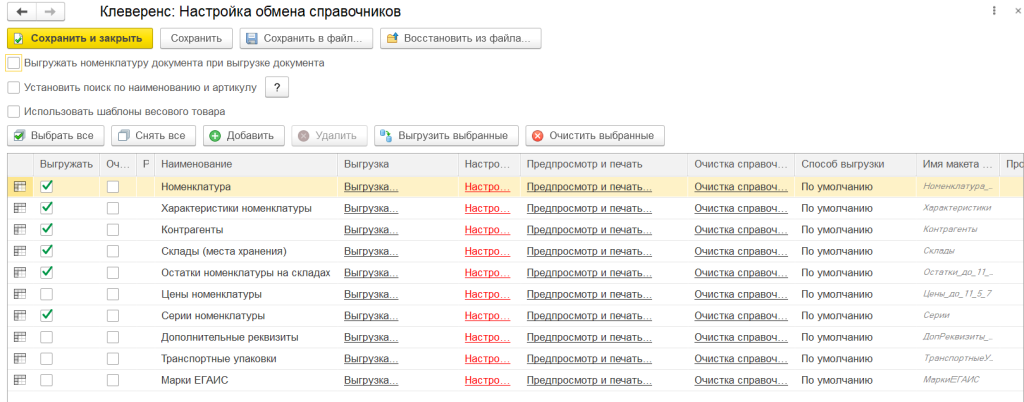Click Восстановить из файла button

pos(460,39)
